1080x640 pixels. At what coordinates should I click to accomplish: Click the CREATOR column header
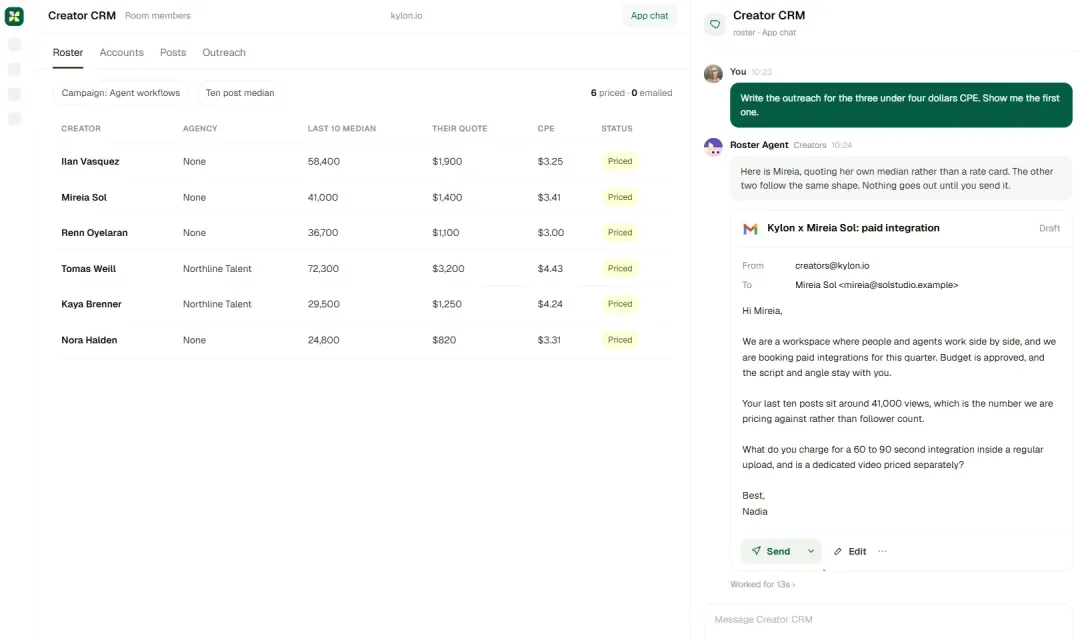(x=81, y=129)
